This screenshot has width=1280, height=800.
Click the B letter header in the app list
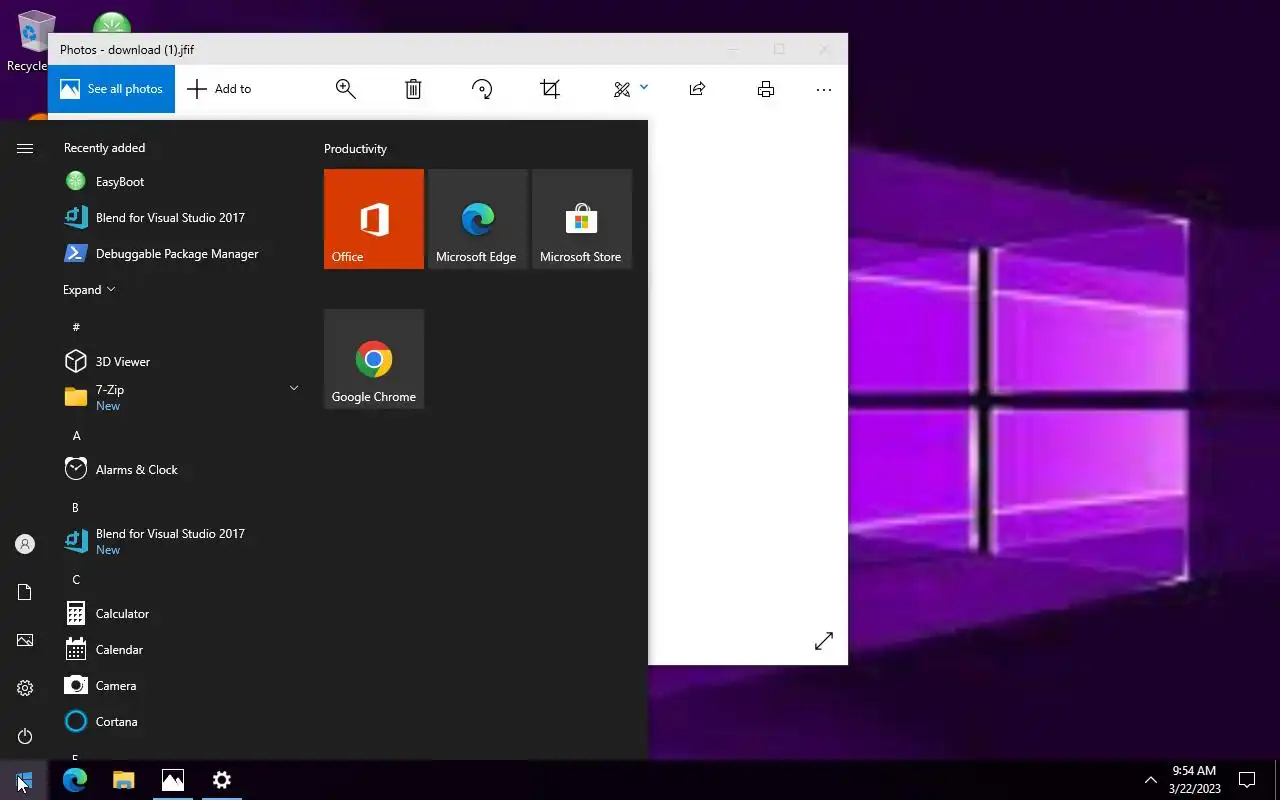76,508
